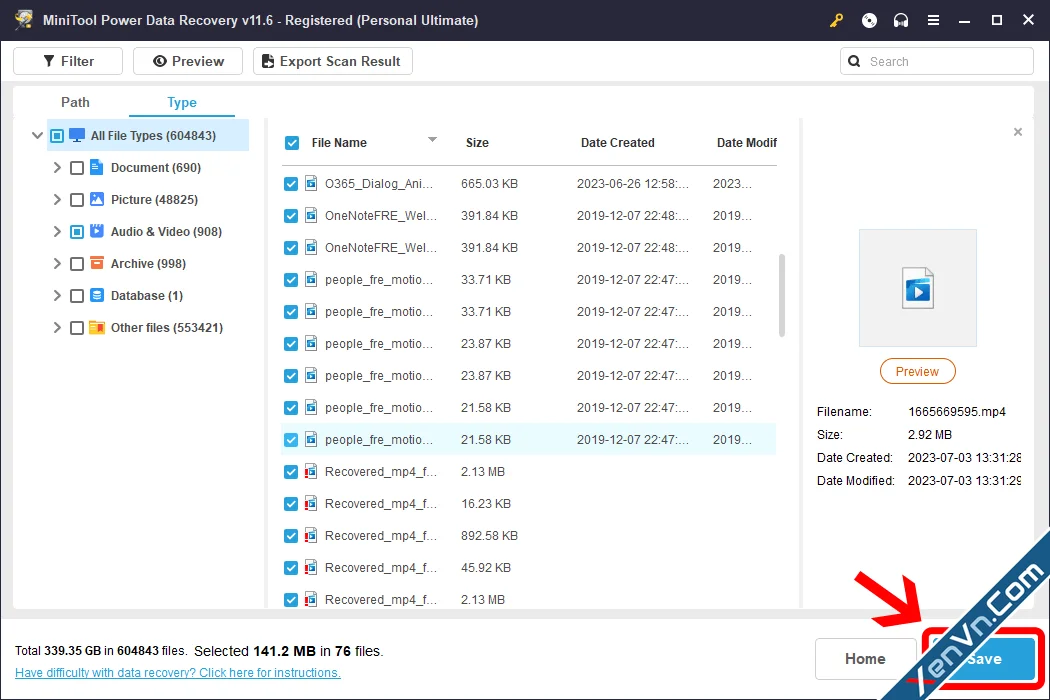Click the Archive category icon
1050x700 pixels.
pos(96,263)
